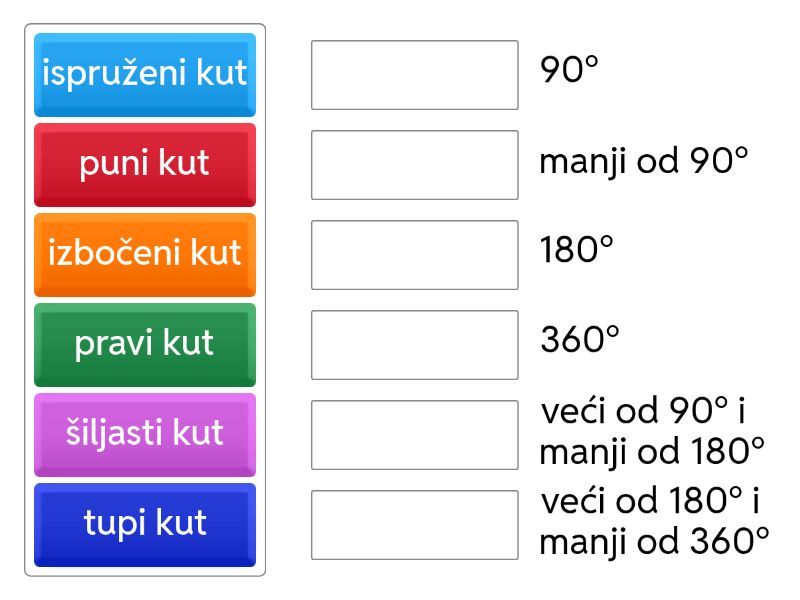Select the green 'pravi kut' tile
800x600 pixels.
(145, 344)
